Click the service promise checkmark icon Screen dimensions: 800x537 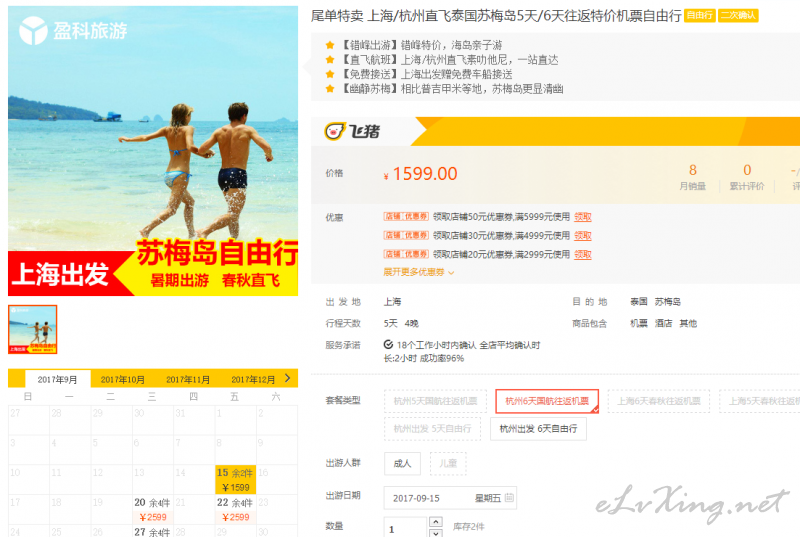388,345
